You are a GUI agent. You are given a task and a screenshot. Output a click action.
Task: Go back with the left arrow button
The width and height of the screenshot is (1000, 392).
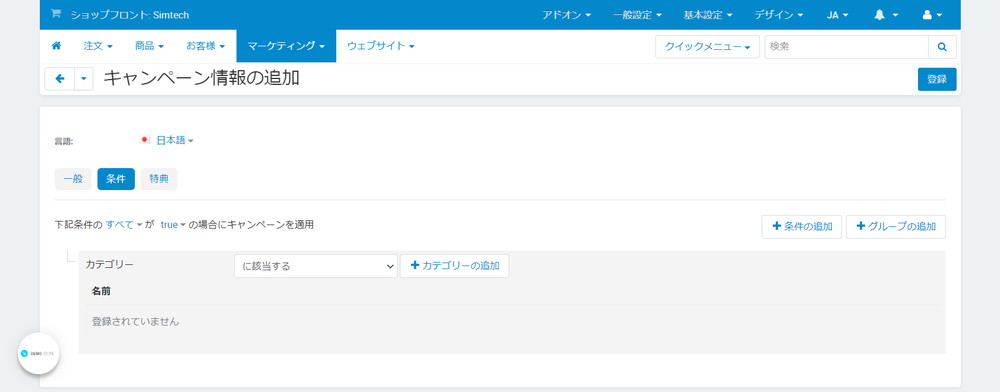pos(60,78)
